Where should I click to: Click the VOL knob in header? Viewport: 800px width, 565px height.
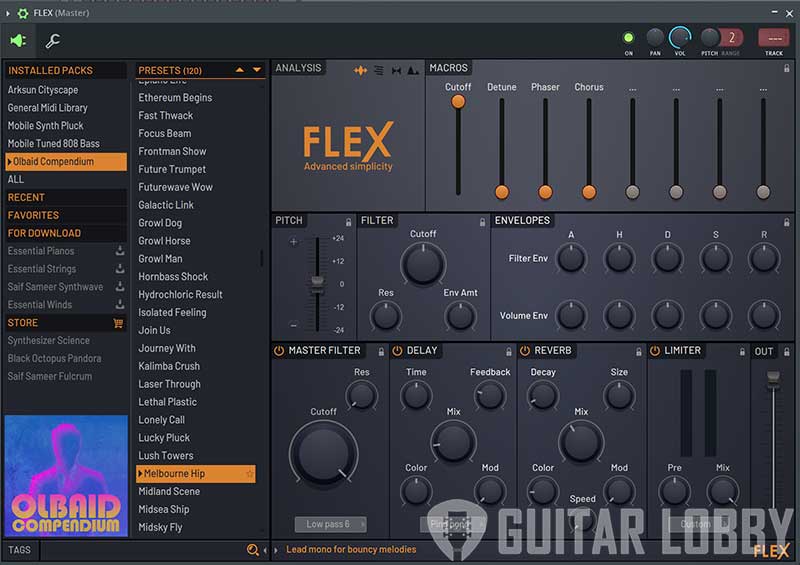680,38
